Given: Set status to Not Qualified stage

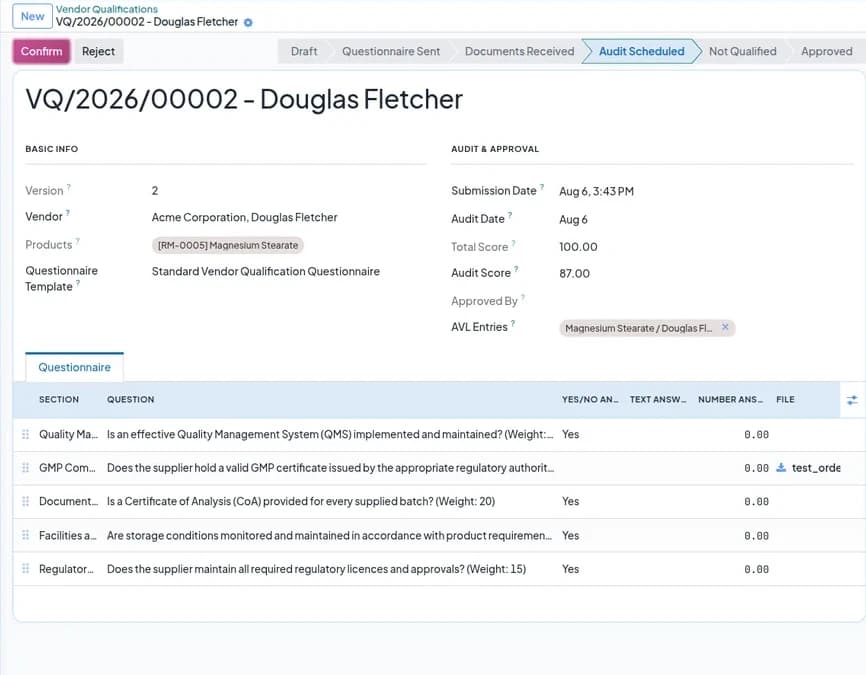Looking at the screenshot, I should 742,51.
